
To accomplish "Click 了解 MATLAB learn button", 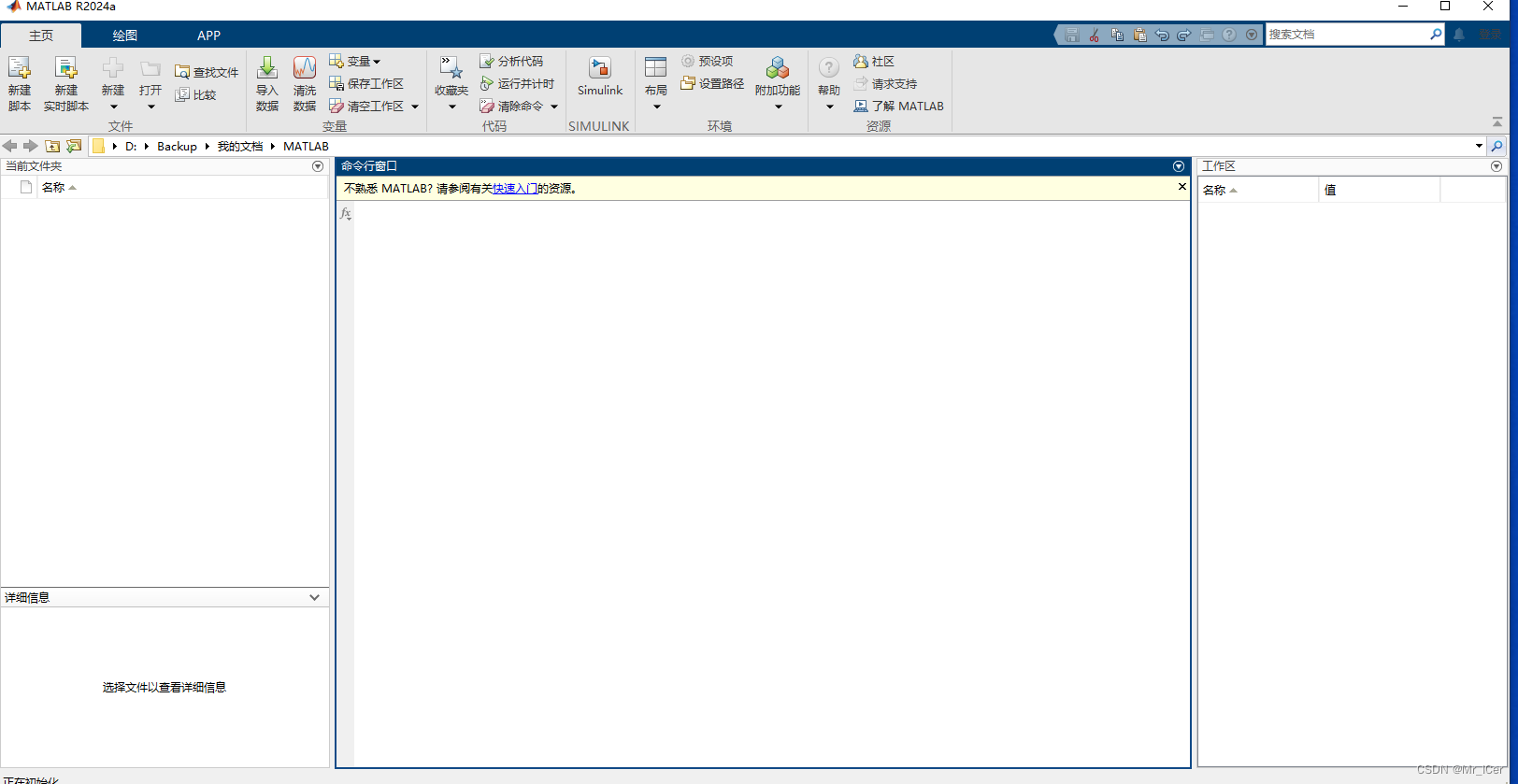I will pos(898,106).
